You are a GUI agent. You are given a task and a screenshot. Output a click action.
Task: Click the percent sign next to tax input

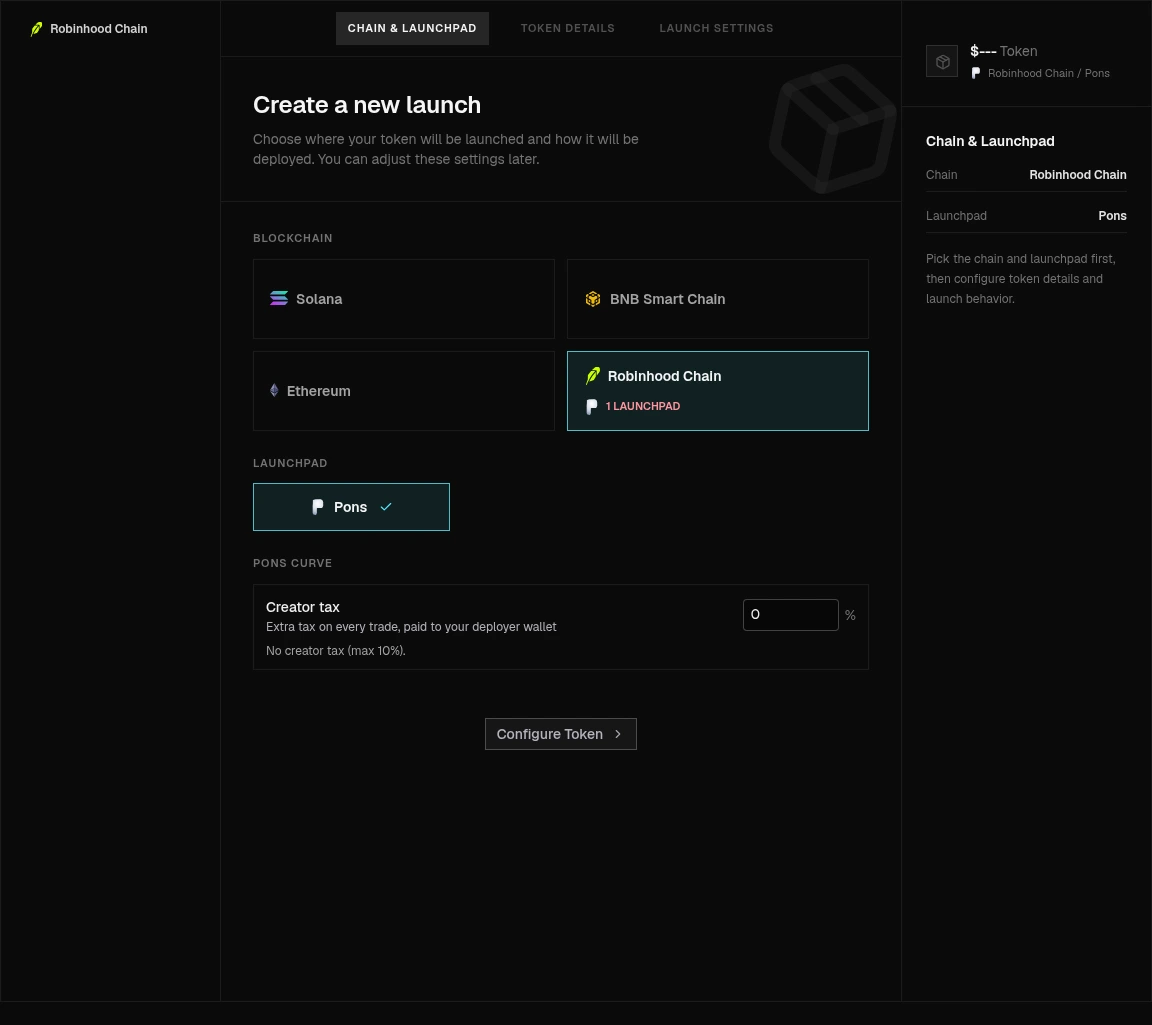pos(850,615)
